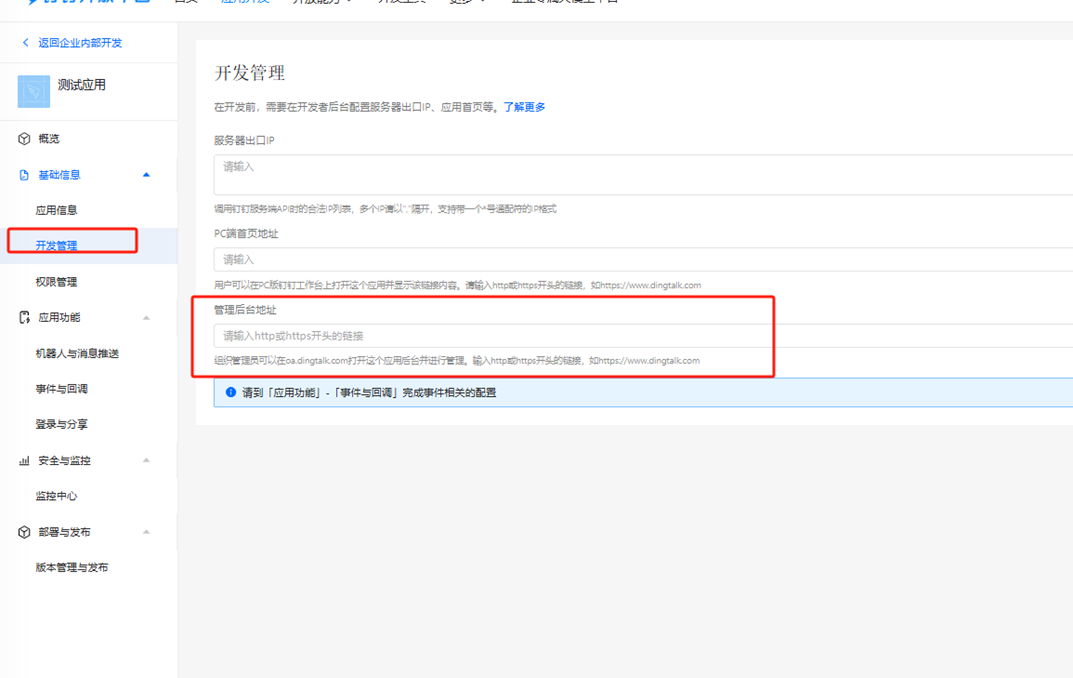Collapse the 应用功能 section arrow
The image size is (1073, 678).
tap(146, 317)
